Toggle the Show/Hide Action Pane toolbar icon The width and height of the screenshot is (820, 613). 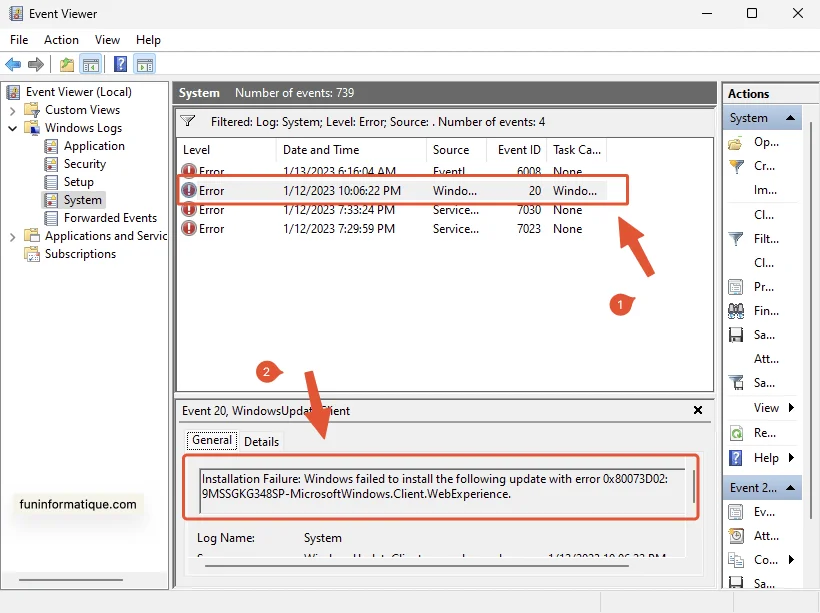click(144, 64)
